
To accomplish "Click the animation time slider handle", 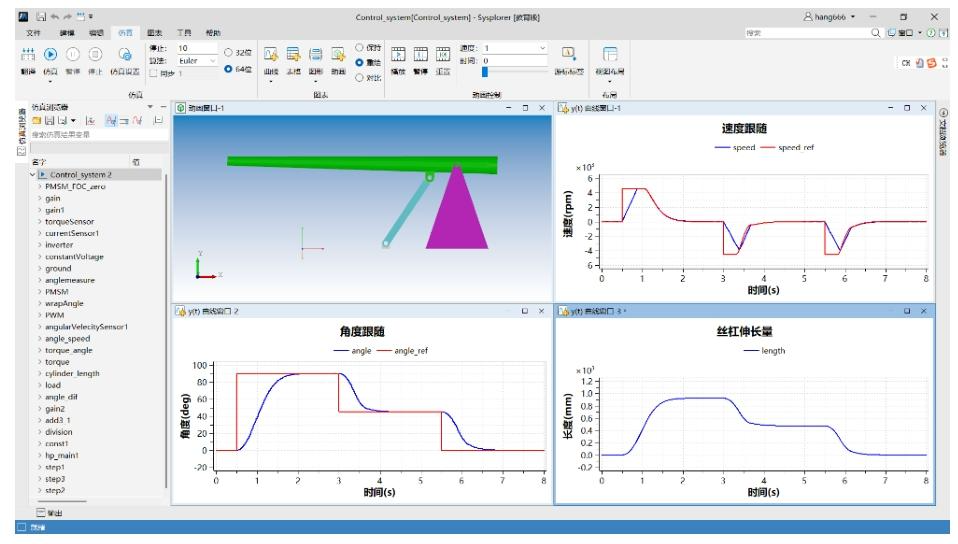I will click(485, 72).
